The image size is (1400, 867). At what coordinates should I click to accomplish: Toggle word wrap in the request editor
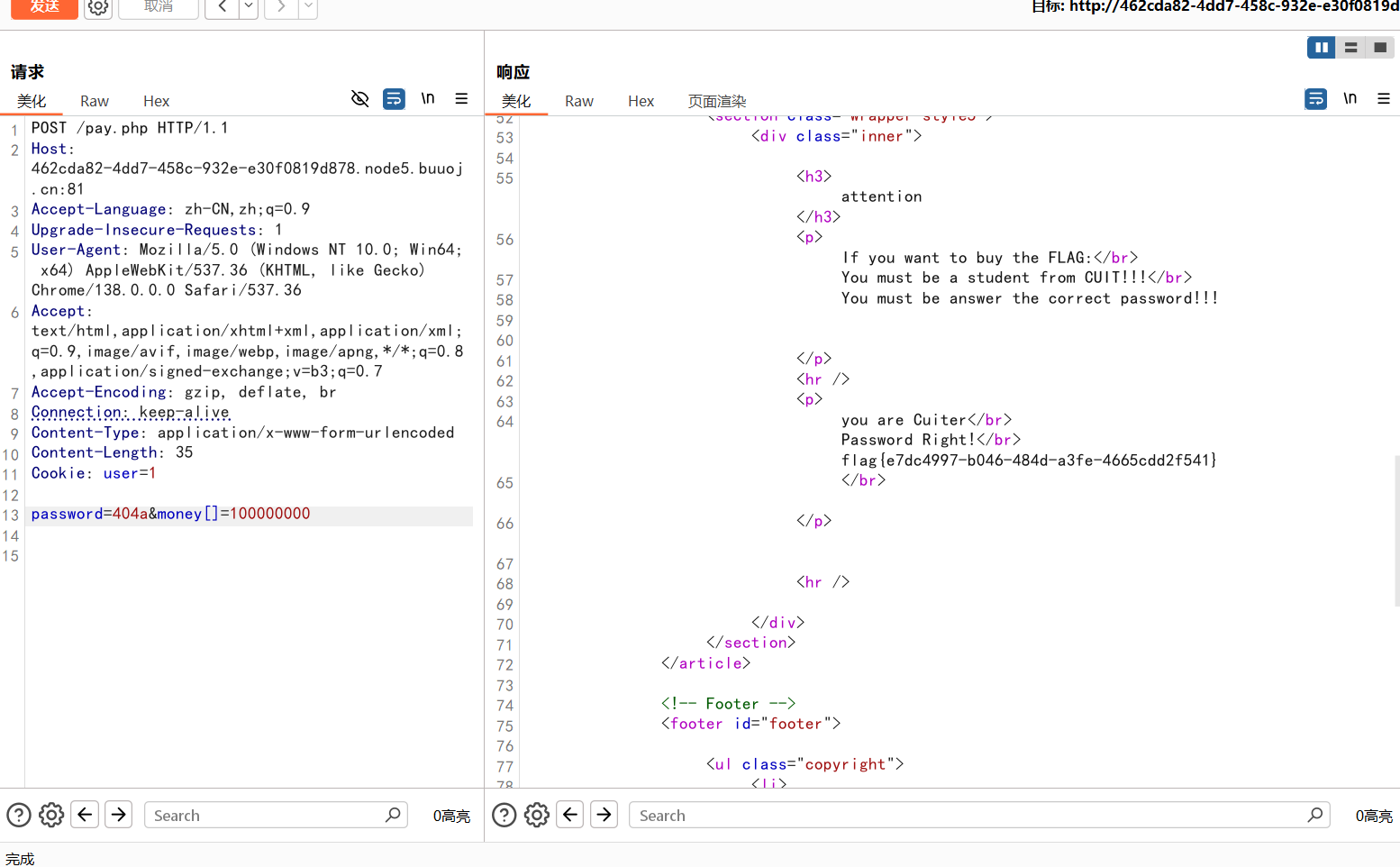click(394, 99)
